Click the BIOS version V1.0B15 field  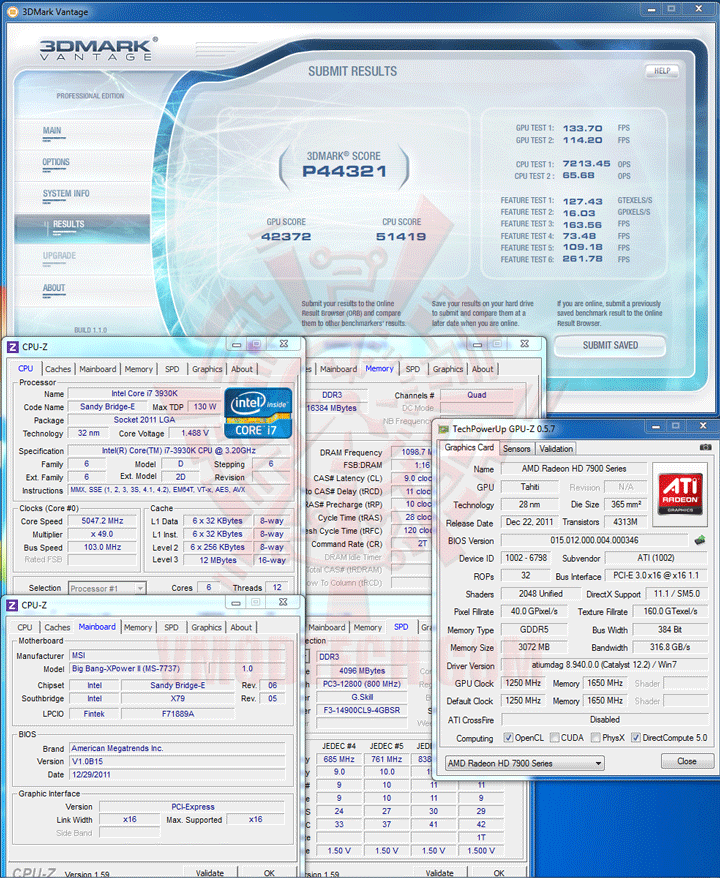177,762
